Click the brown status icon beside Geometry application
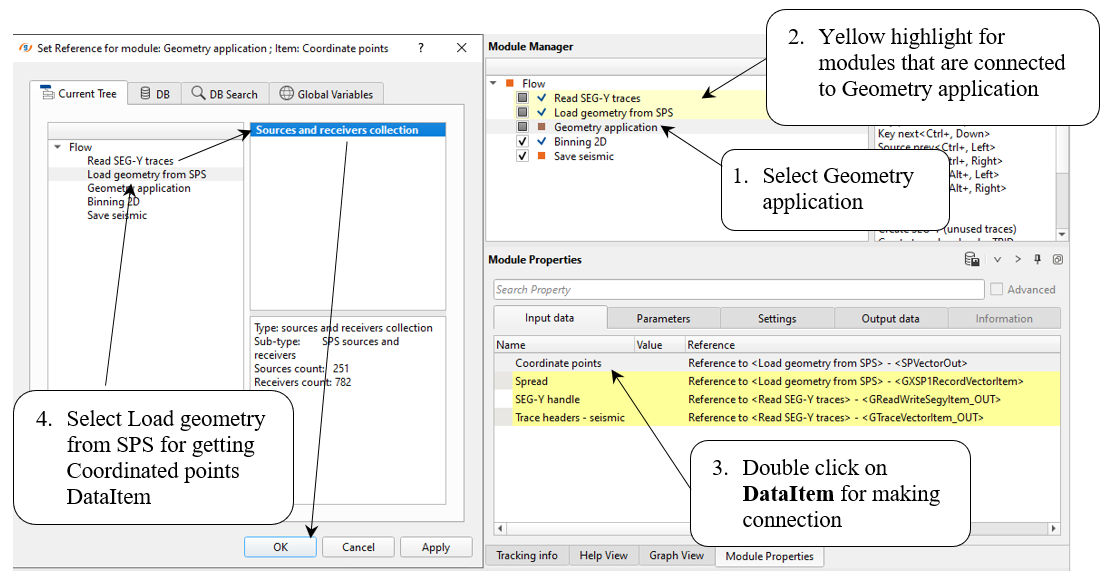Viewport: 1104px width, 578px height. [x=542, y=128]
